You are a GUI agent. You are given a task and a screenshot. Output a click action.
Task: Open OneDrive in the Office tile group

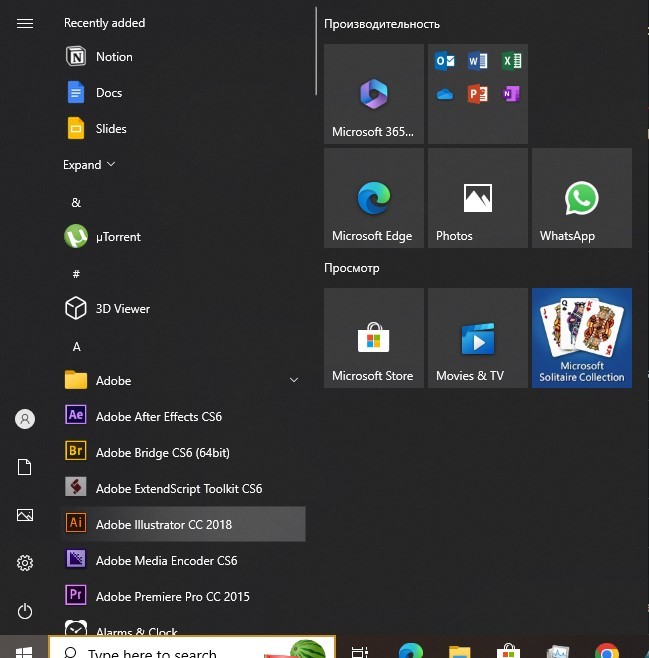(445, 94)
